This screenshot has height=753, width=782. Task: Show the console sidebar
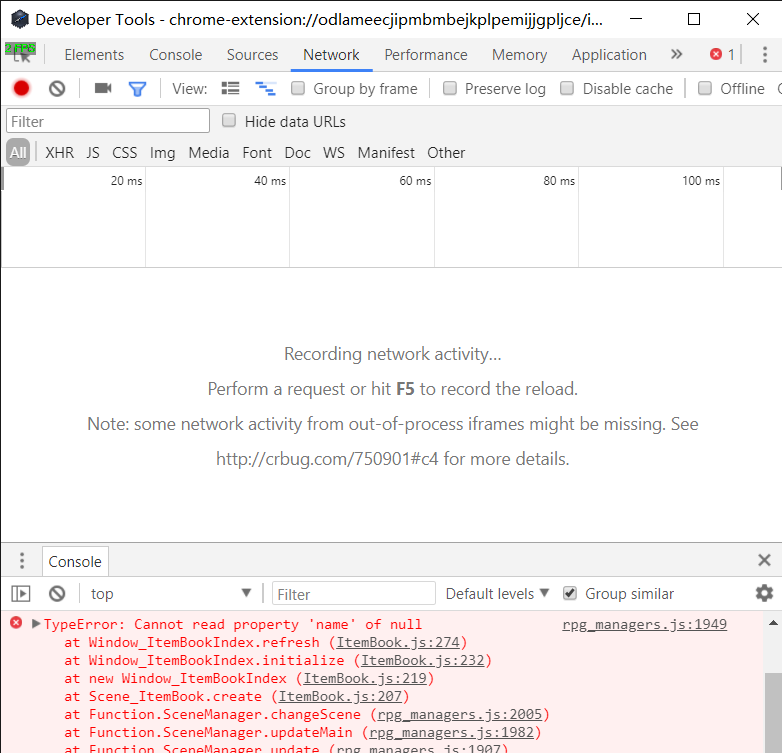tap(21, 593)
